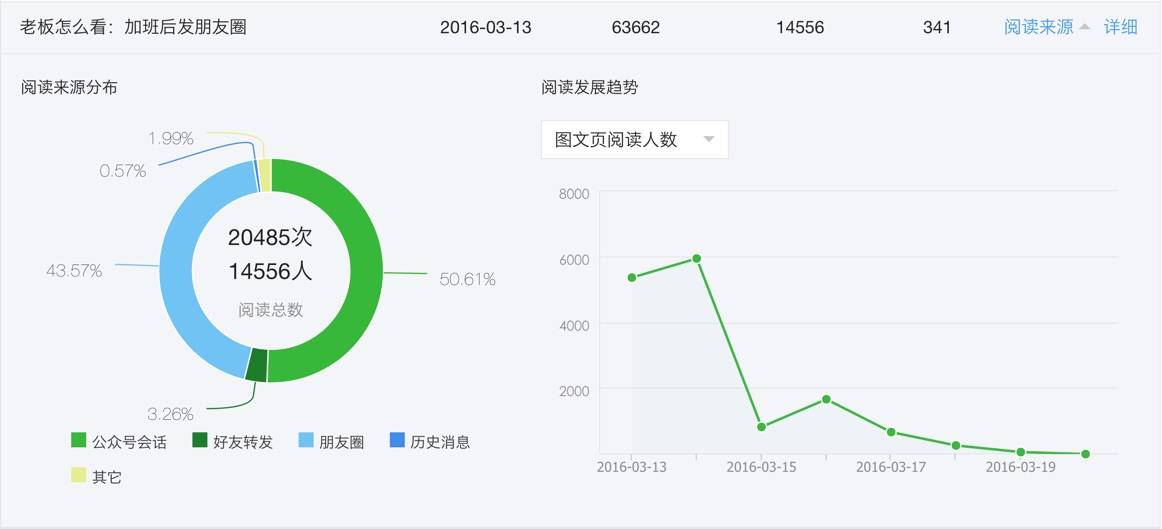
Task: Click the 2016-03-15 x-axis label
Action: [x=761, y=468]
